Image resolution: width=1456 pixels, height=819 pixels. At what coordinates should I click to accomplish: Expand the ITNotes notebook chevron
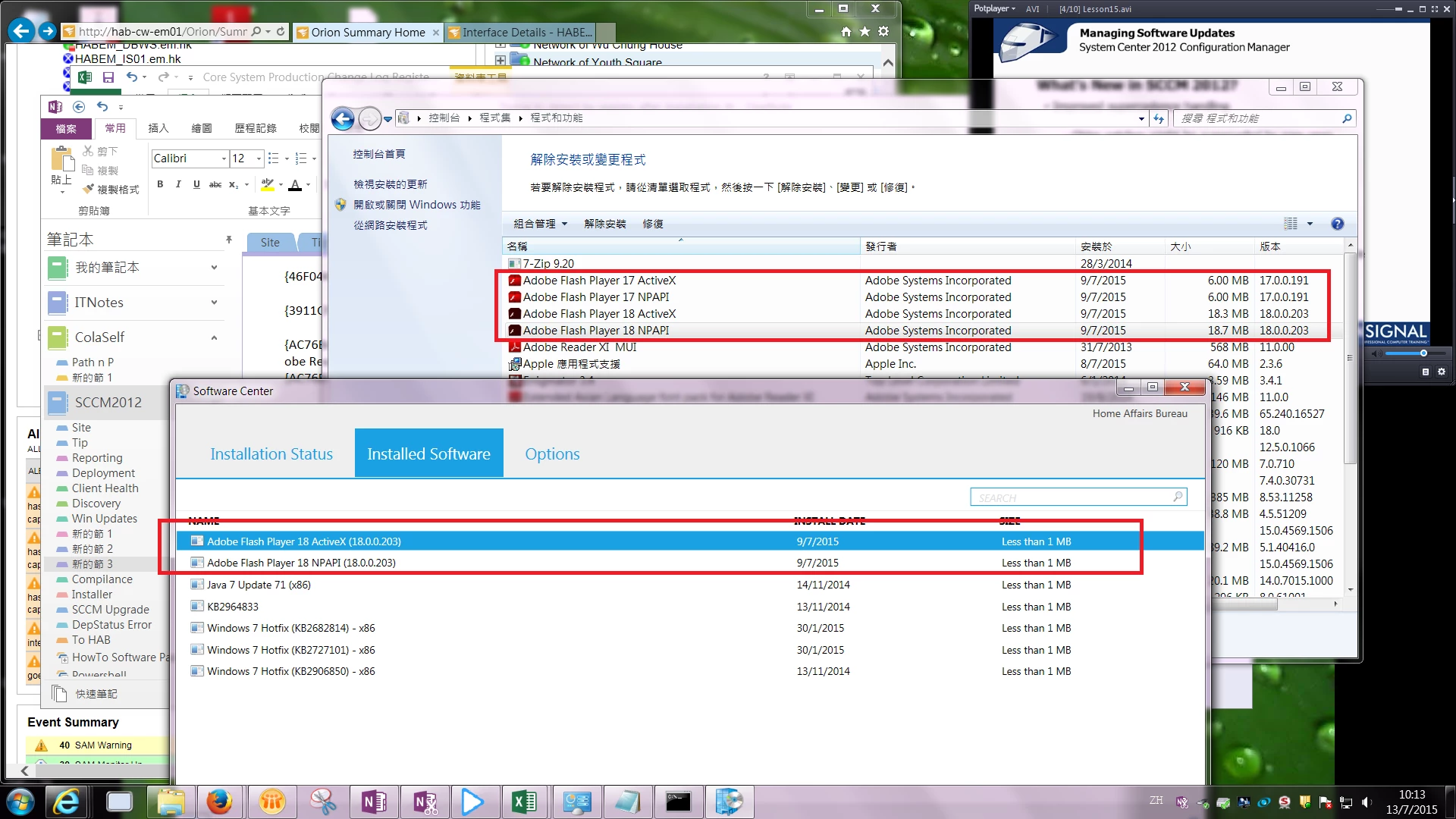point(214,303)
